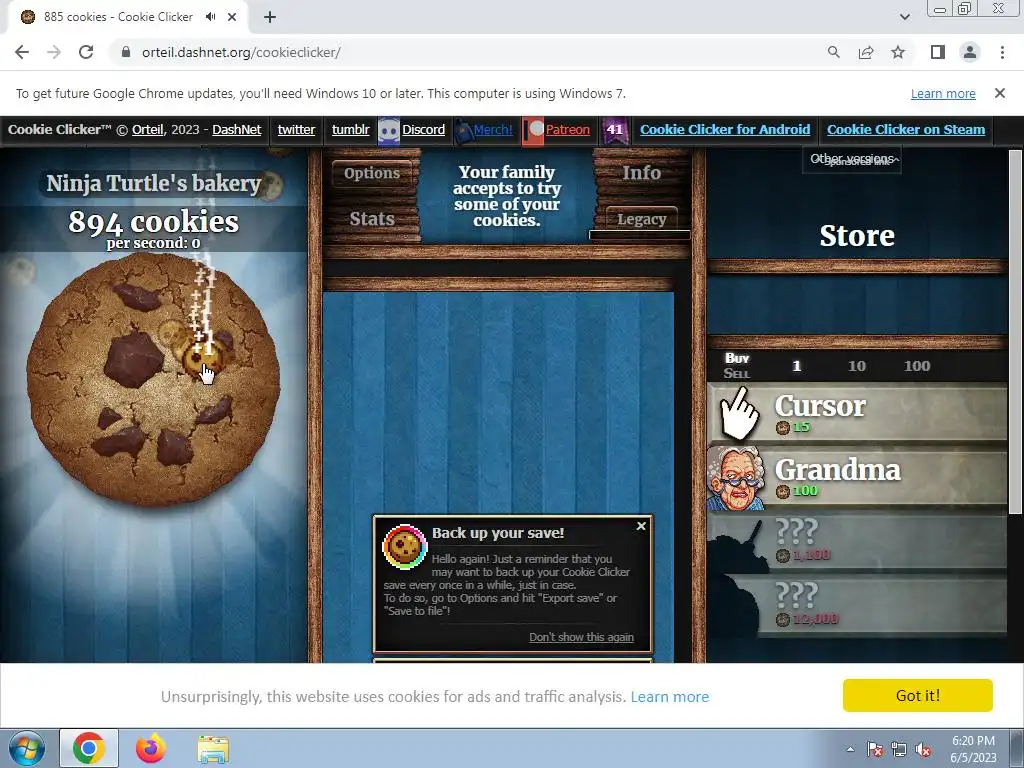
Task: Click the store panel scrollbar
Action: pos(1015,332)
